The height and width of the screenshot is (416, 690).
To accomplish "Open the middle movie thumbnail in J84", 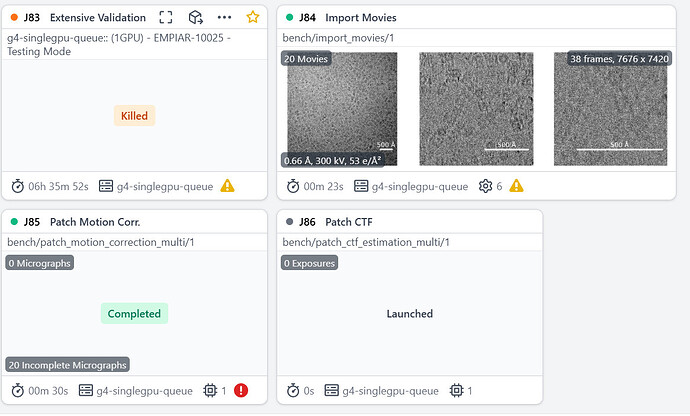I will pyautogui.click(x=476, y=108).
